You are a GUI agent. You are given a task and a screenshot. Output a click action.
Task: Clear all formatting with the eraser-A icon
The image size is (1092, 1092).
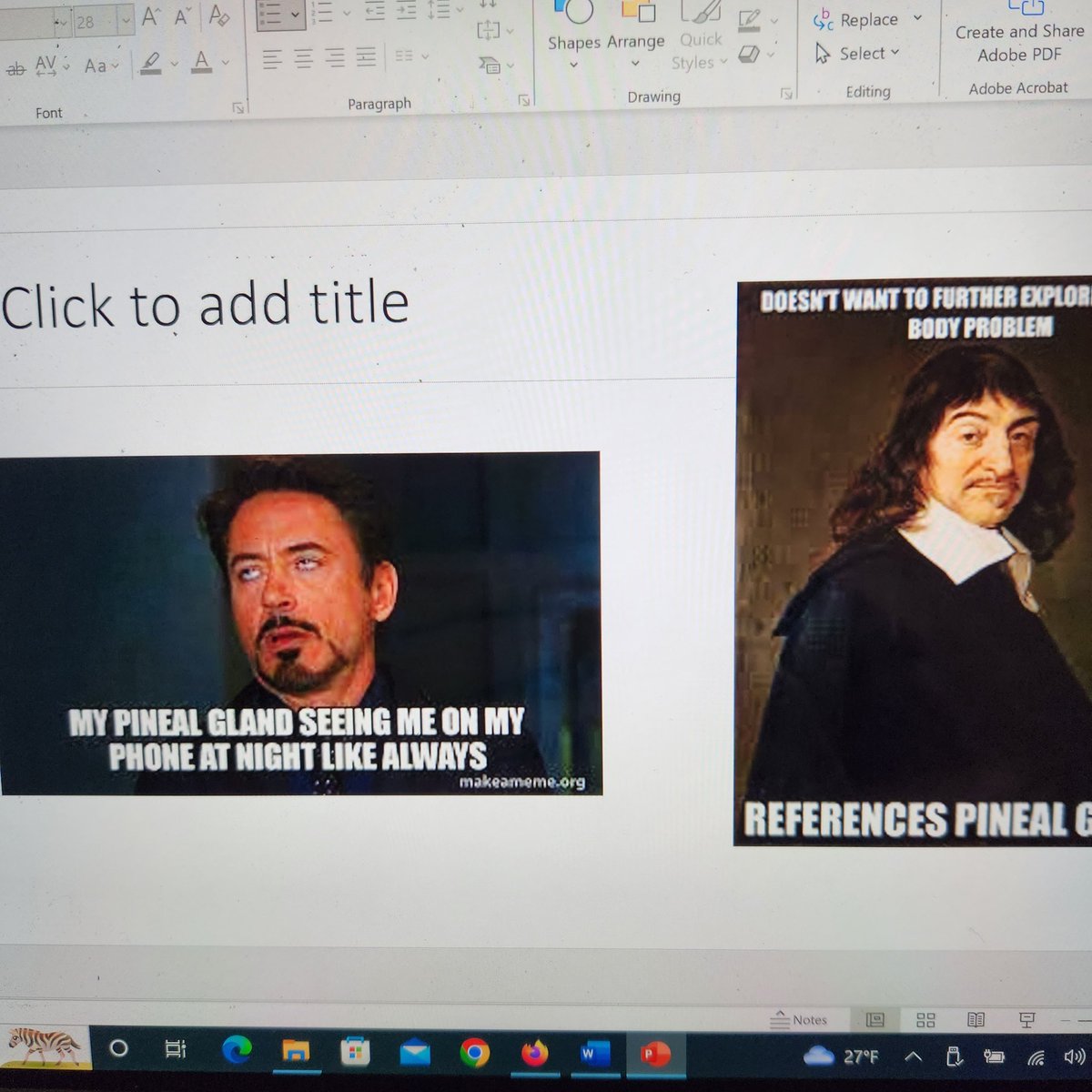(x=218, y=15)
